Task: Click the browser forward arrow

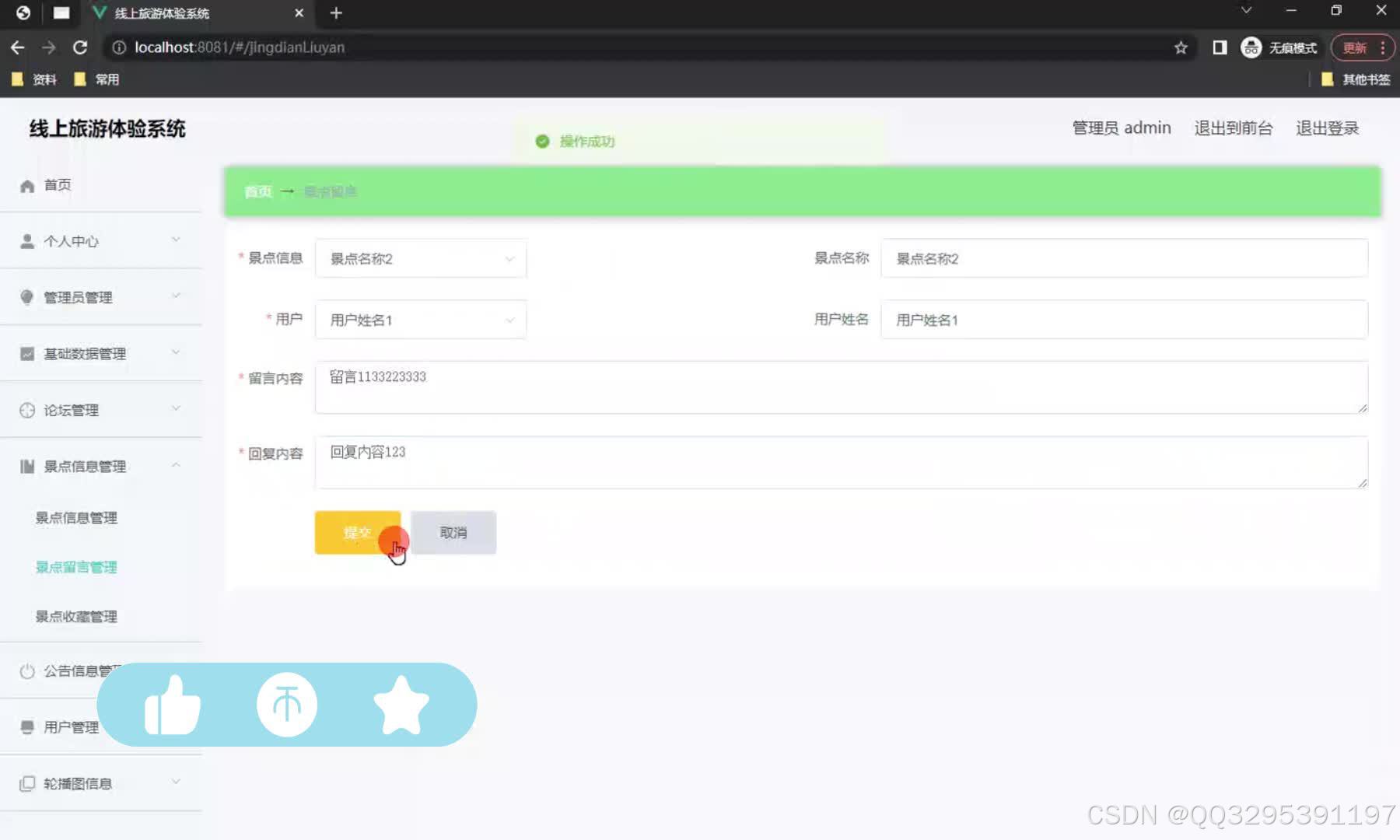Action: pos(49,47)
